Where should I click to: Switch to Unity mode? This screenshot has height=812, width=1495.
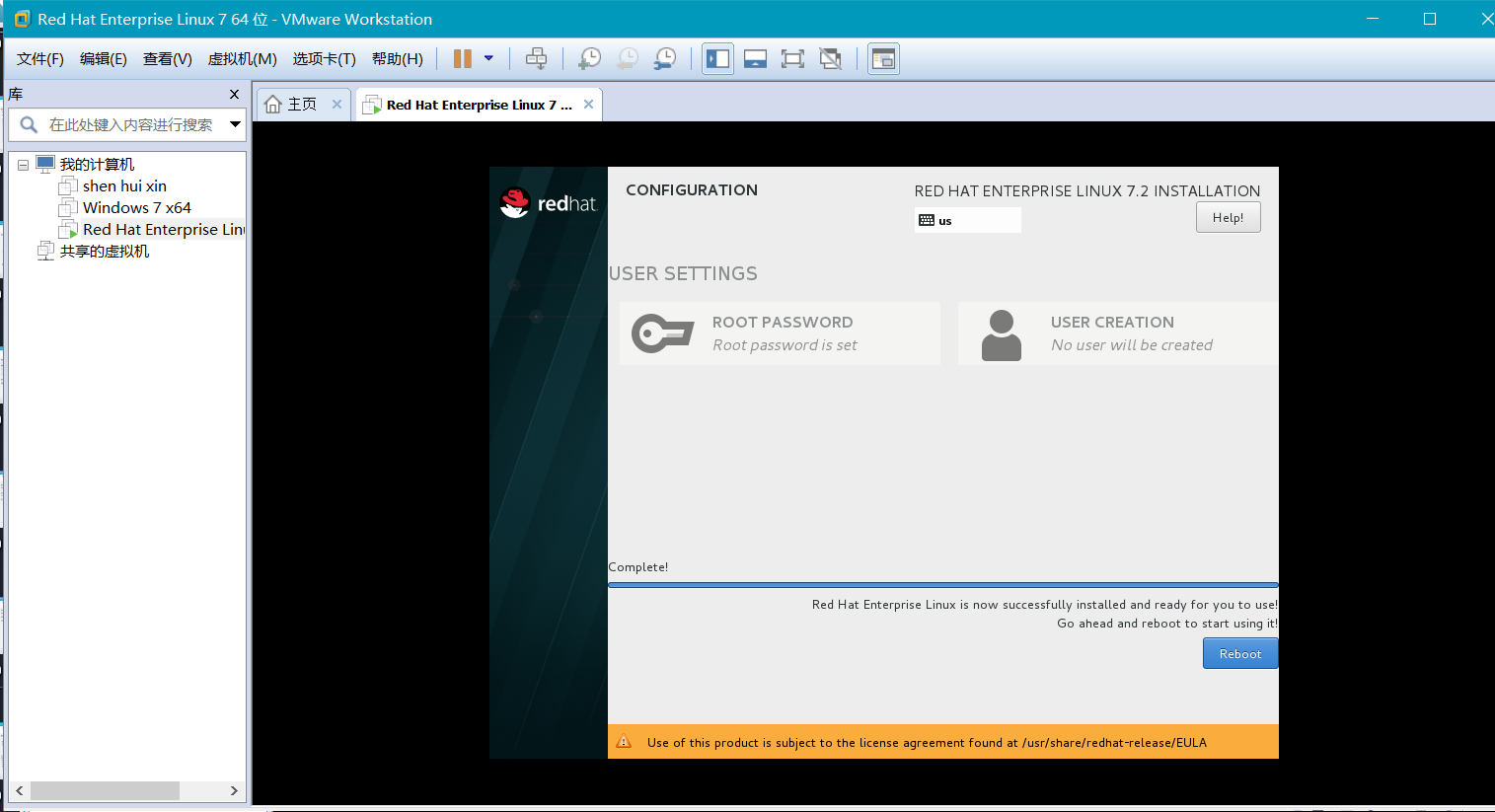coord(831,59)
